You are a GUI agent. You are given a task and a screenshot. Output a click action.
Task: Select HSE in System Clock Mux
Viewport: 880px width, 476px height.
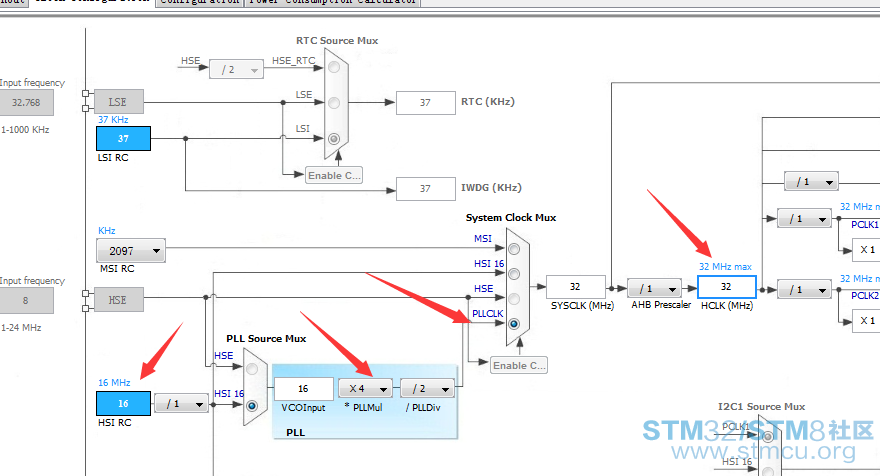pyautogui.click(x=514, y=299)
